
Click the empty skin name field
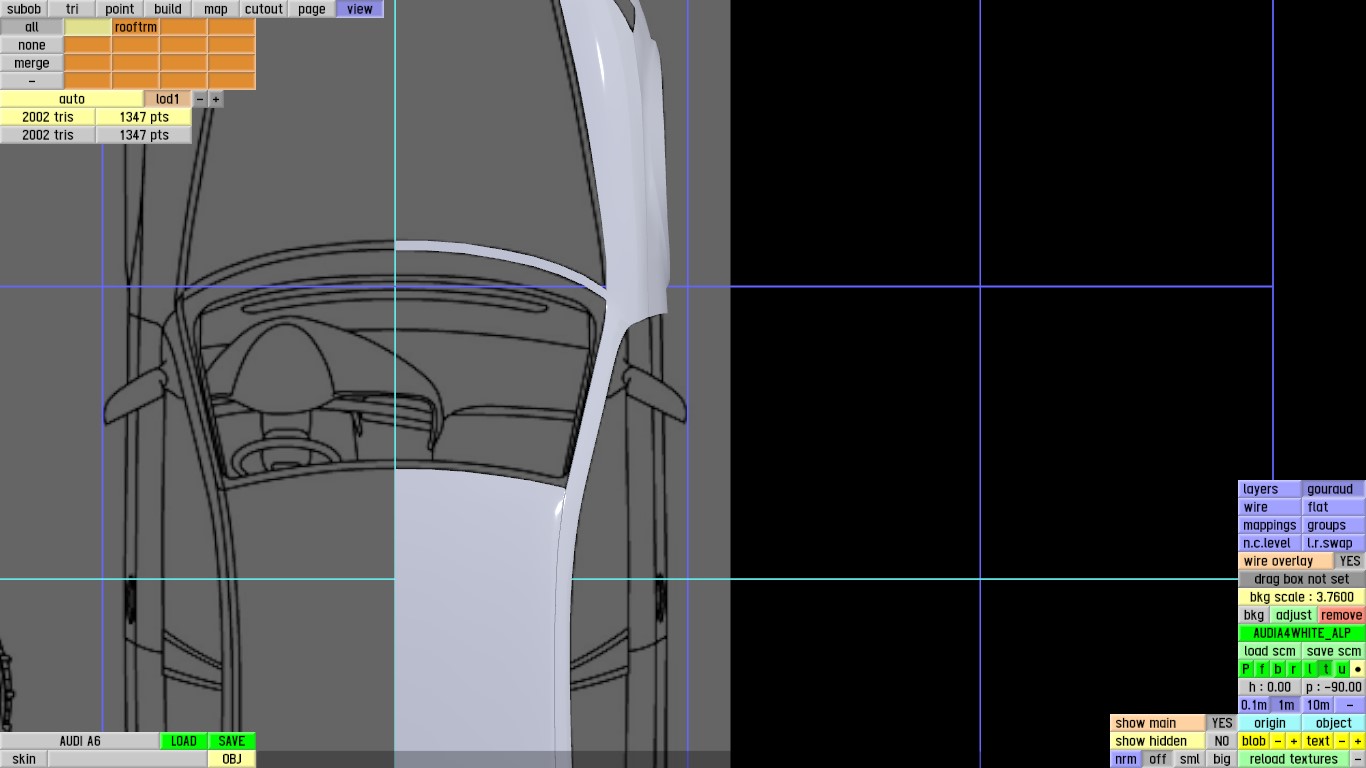[x=128, y=759]
